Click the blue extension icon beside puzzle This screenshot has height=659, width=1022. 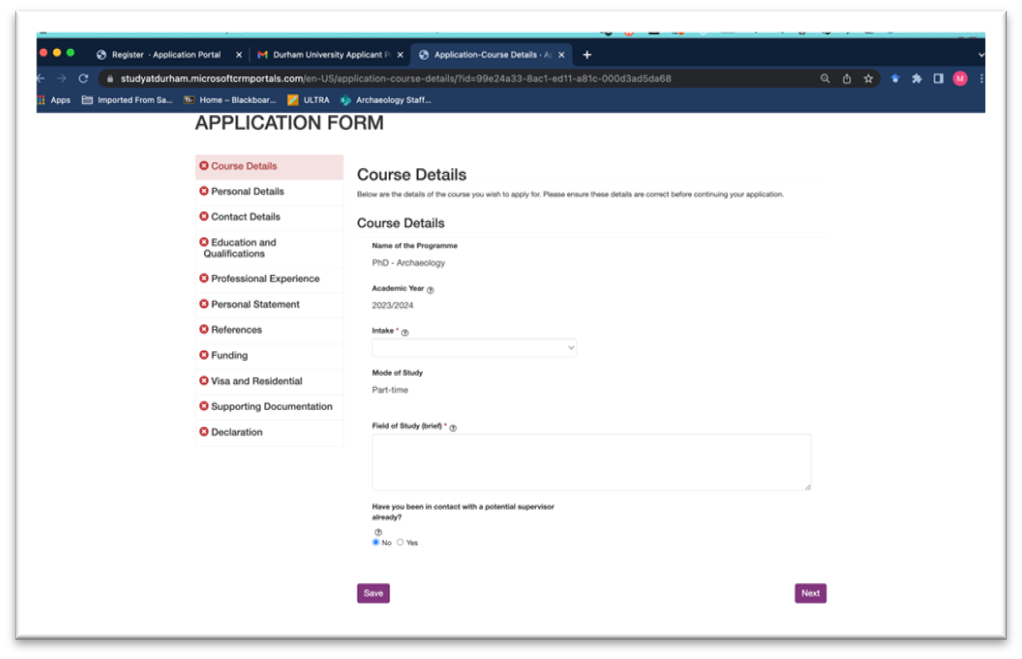coord(895,78)
